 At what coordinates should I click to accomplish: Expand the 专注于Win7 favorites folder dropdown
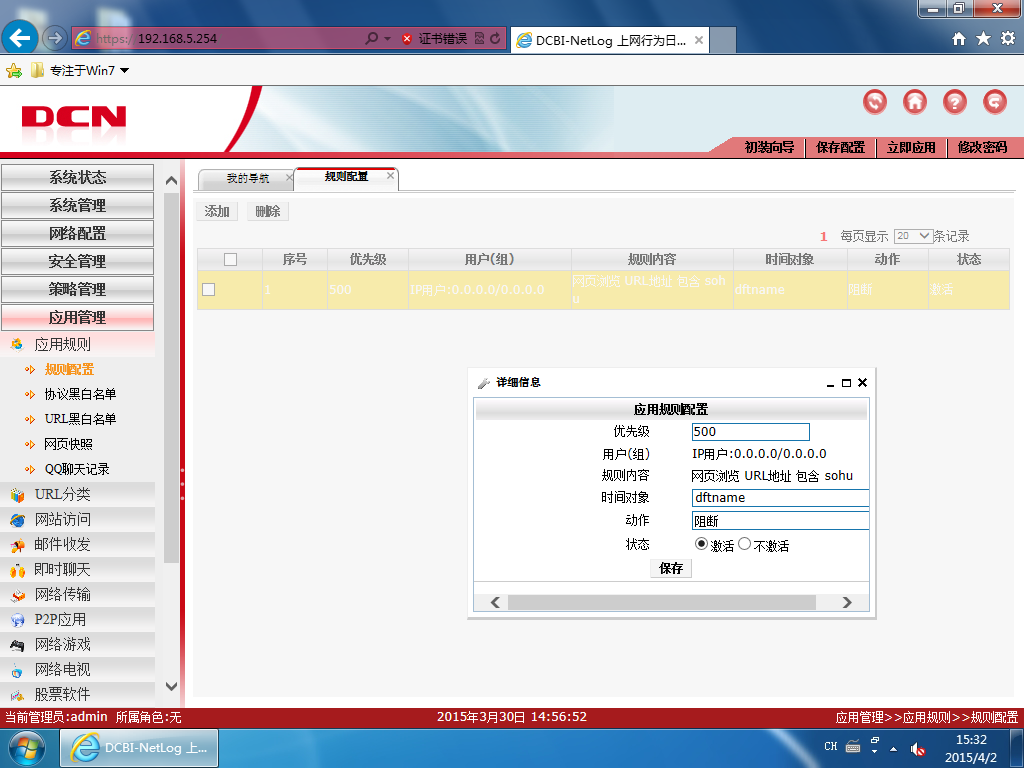tap(125, 71)
